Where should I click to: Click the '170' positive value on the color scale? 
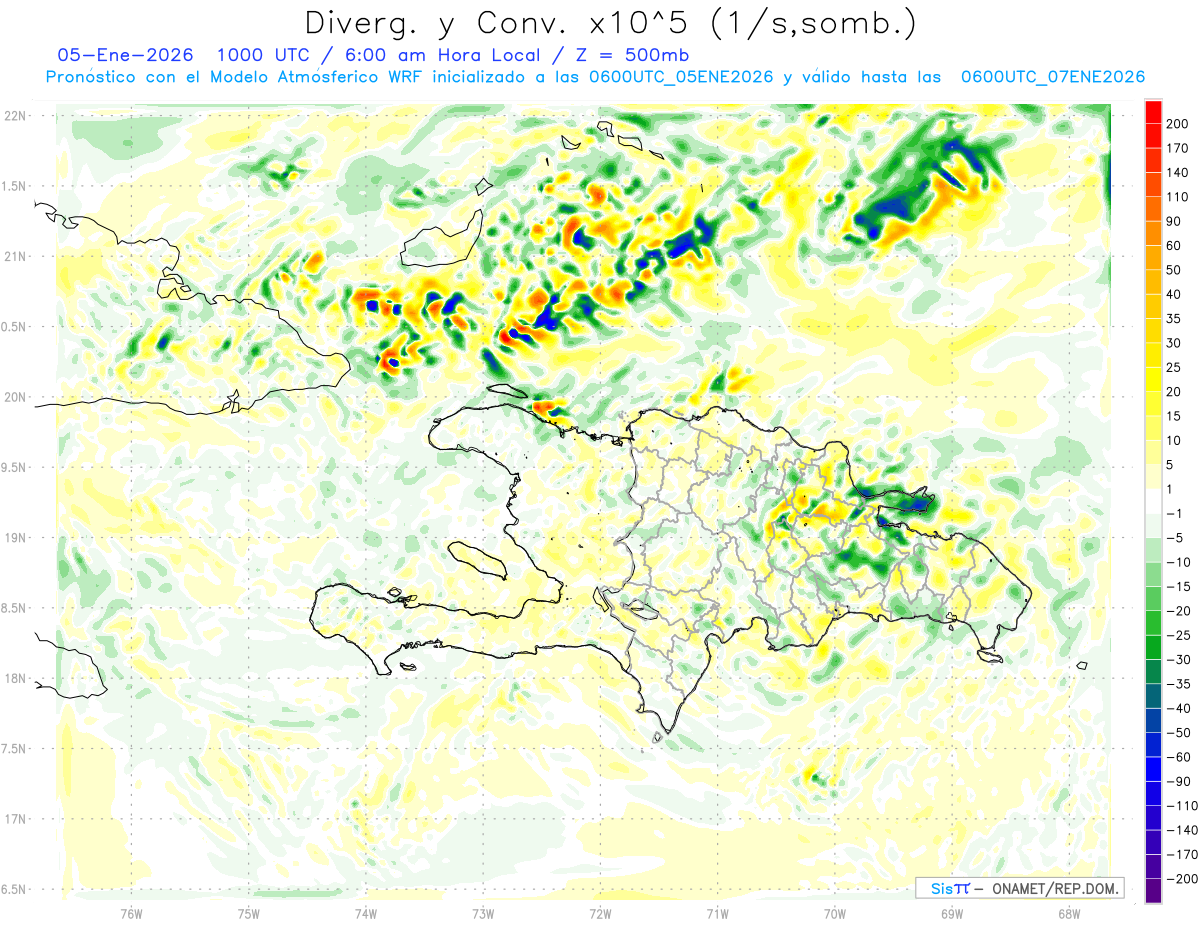pos(1179,149)
